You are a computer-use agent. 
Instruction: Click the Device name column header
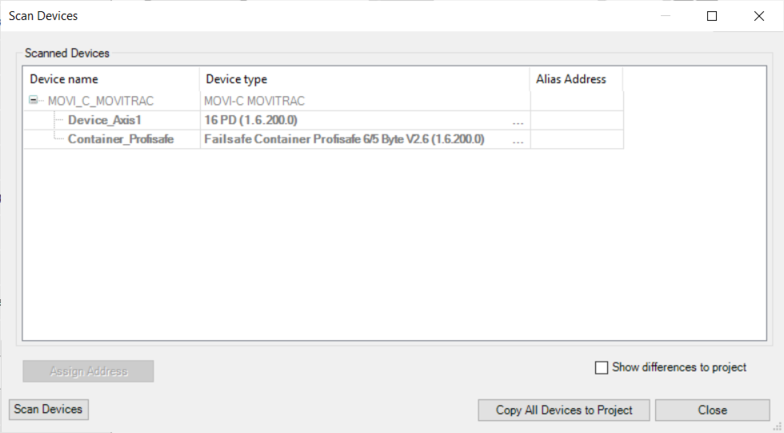pyautogui.click(x=110, y=79)
